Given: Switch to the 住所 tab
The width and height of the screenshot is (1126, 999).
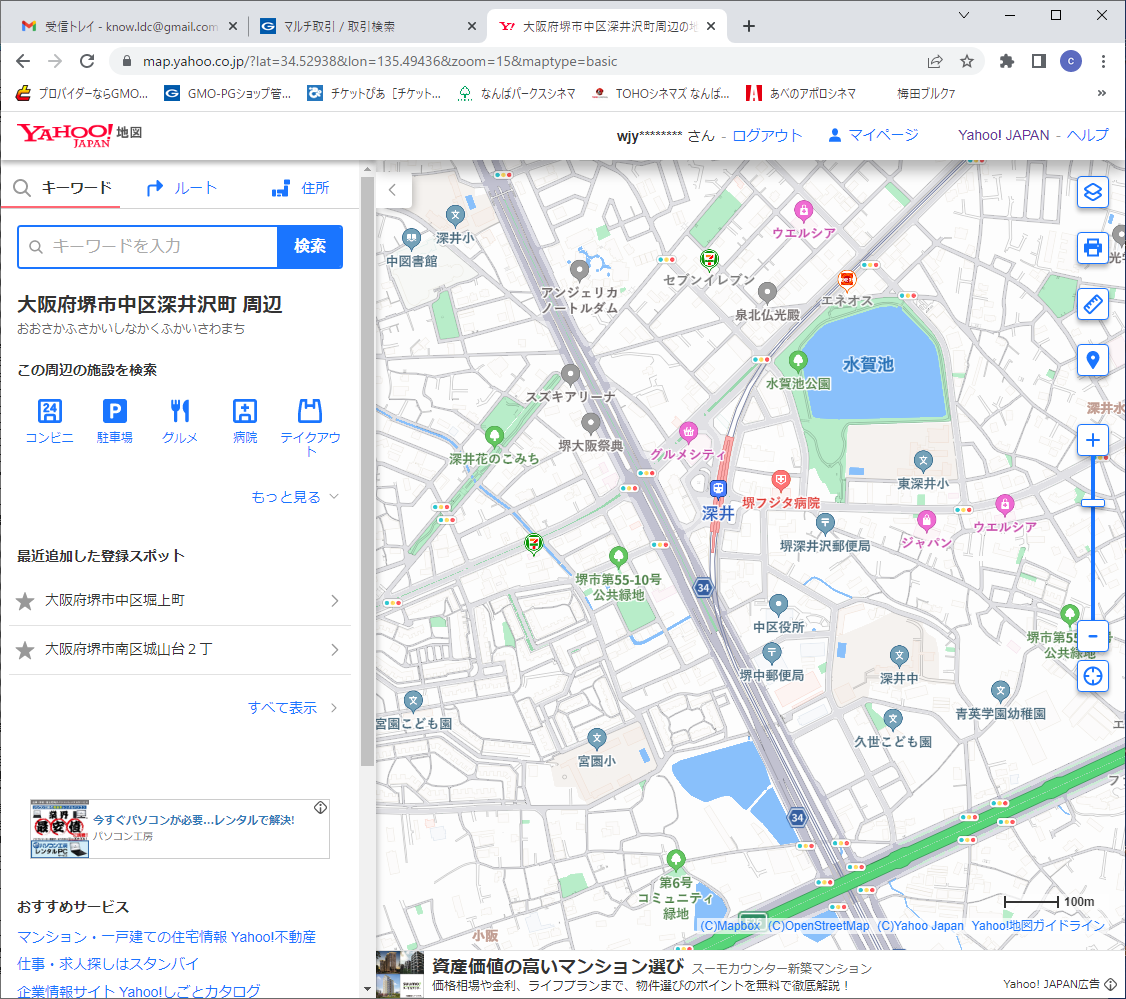Looking at the screenshot, I should click(301, 188).
